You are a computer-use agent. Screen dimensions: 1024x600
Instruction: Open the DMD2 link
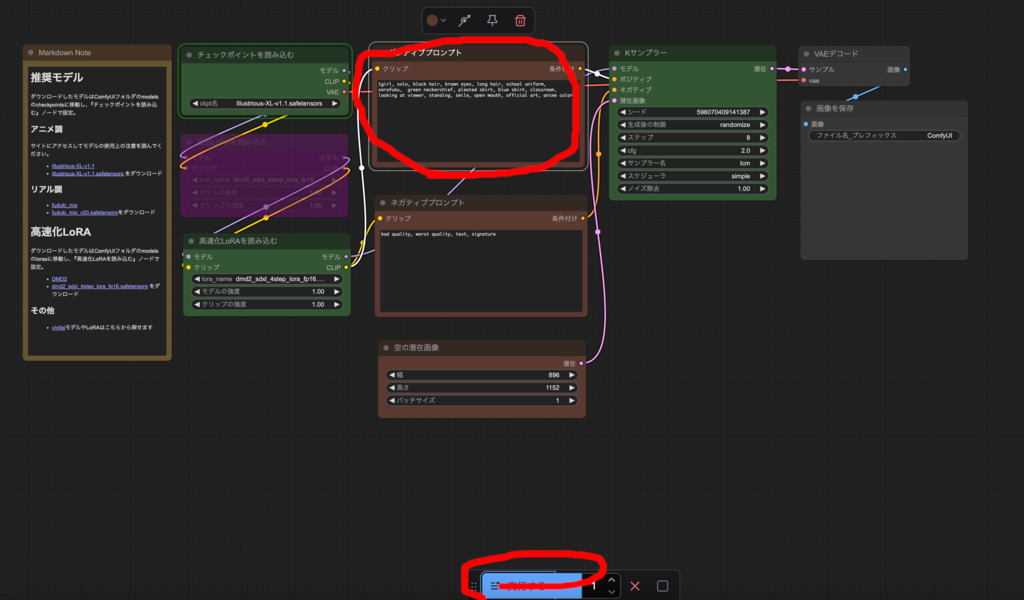click(x=59, y=279)
